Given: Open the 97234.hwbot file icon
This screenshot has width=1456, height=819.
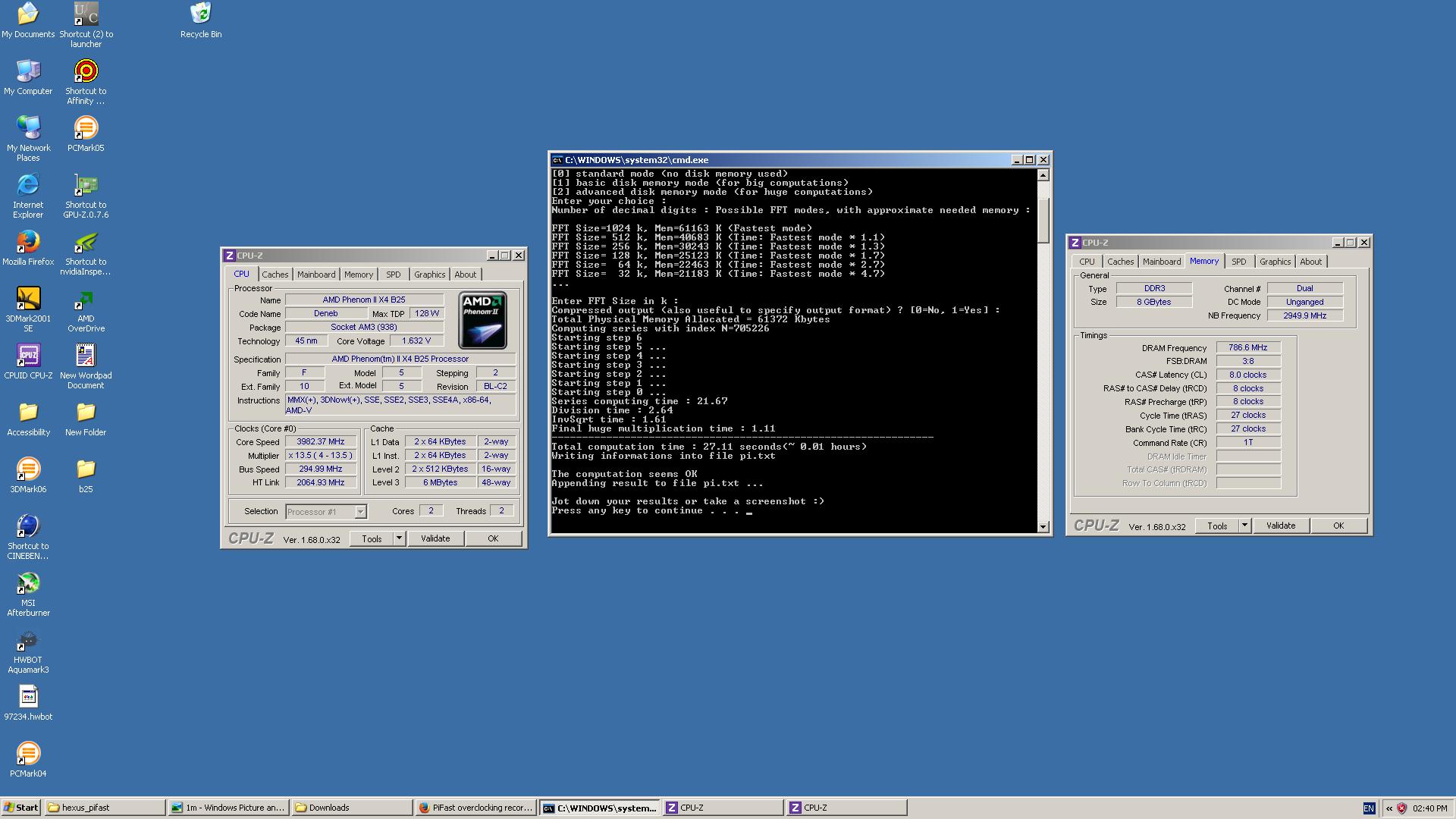Looking at the screenshot, I should [x=28, y=703].
